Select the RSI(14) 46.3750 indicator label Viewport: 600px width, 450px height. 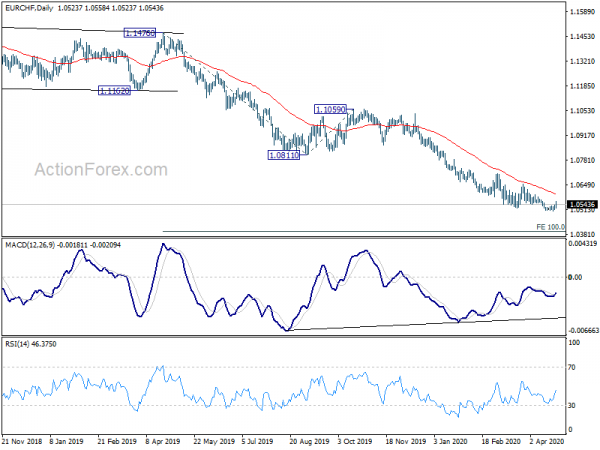tap(31, 344)
